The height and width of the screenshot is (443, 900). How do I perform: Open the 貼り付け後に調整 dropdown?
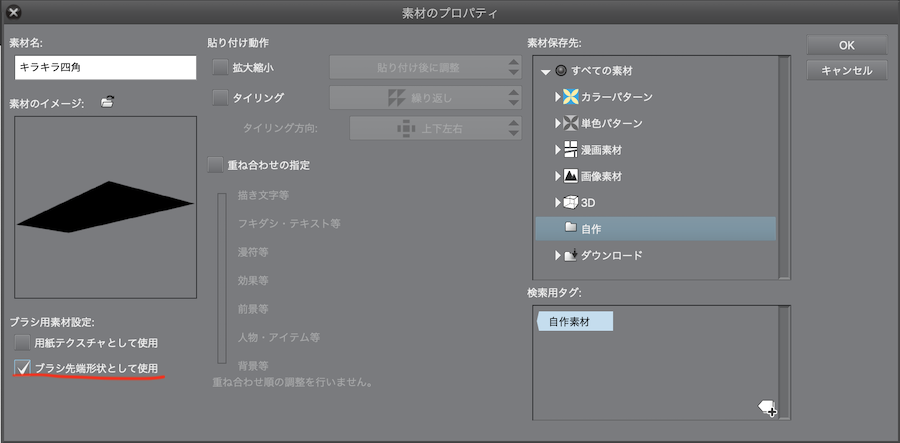(425, 67)
